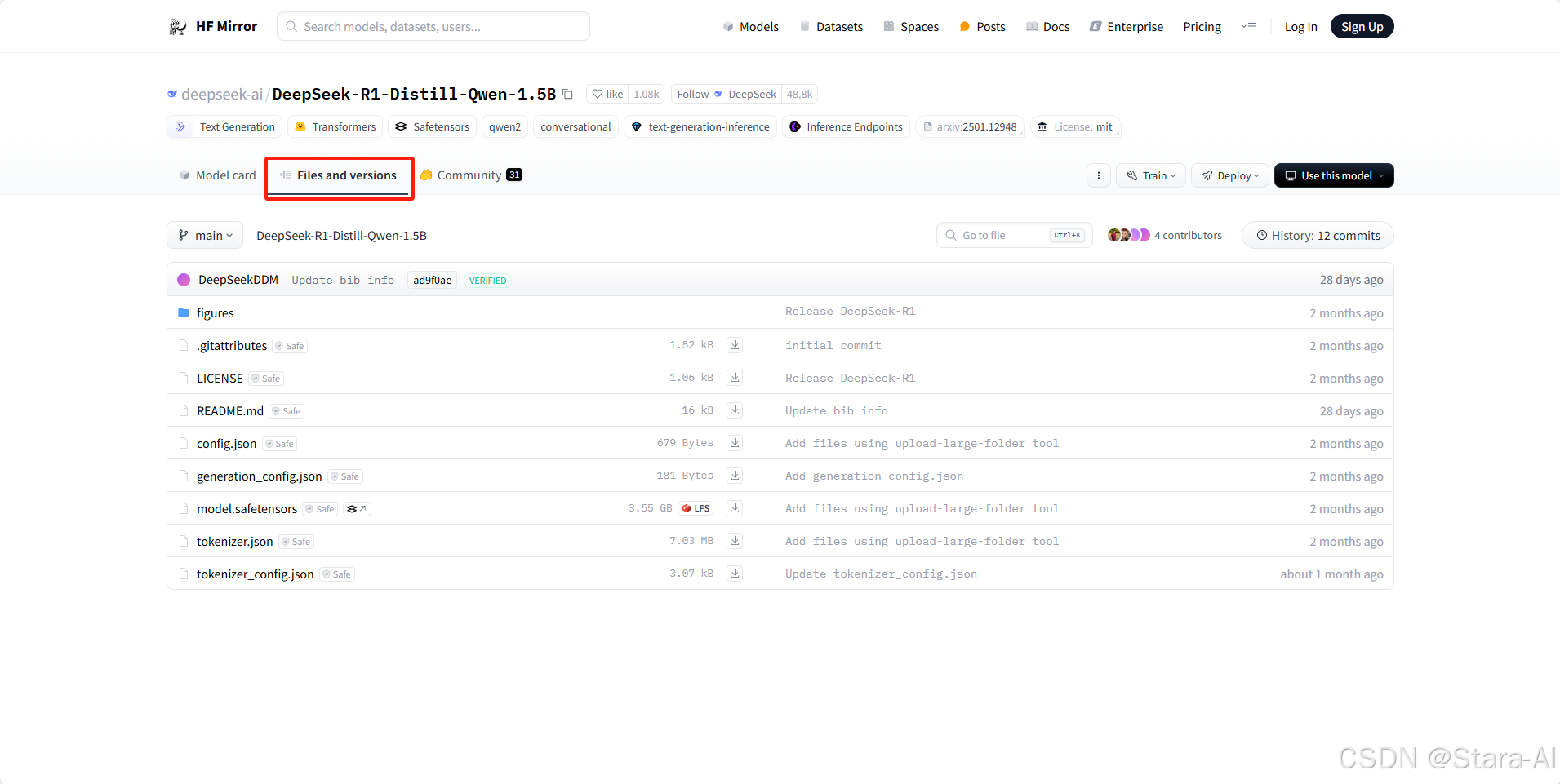This screenshot has height=784, width=1560.
Task: Open the Use this model dropdown
Action: coord(1334,175)
